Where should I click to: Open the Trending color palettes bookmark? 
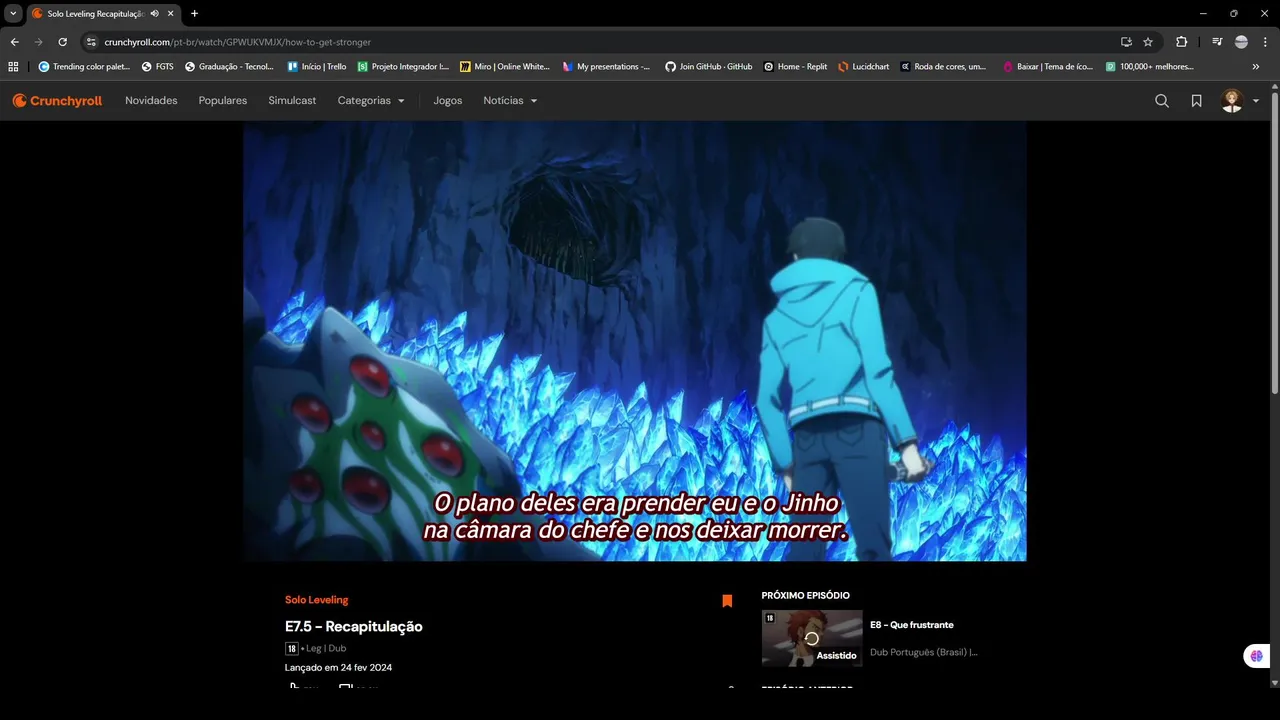pos(85,67)
